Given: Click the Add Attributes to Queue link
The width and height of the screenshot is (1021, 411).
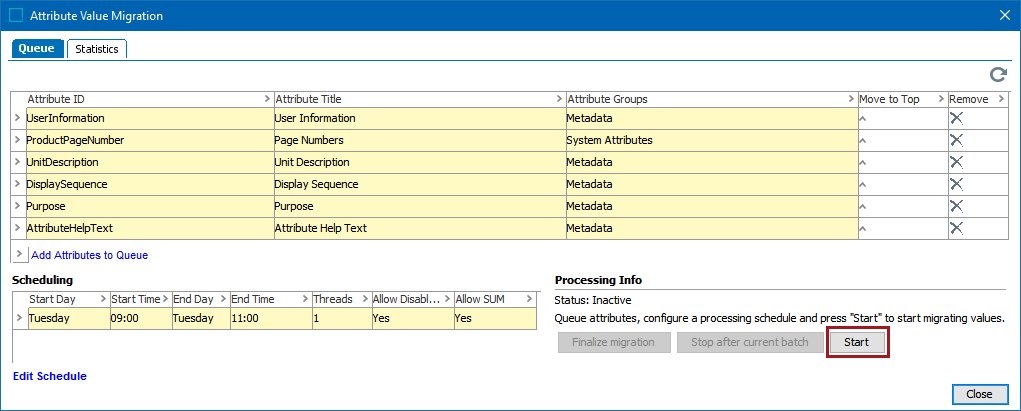Looking at the screenshot, I should coord(89,255).
